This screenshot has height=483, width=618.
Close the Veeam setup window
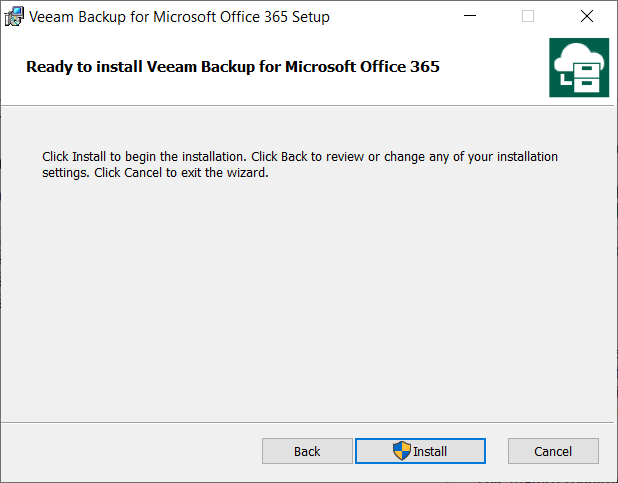(x=587, y=17)
